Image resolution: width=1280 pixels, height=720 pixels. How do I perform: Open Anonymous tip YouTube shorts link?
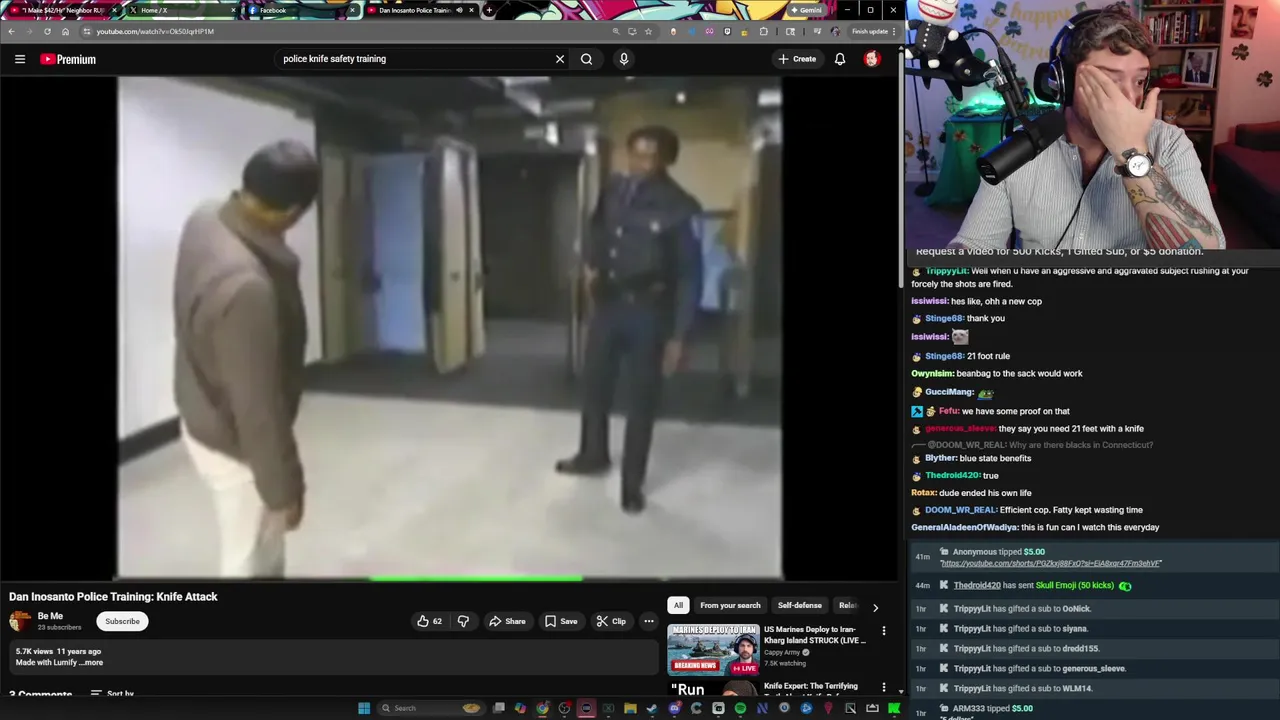[x=1051, y=563]
